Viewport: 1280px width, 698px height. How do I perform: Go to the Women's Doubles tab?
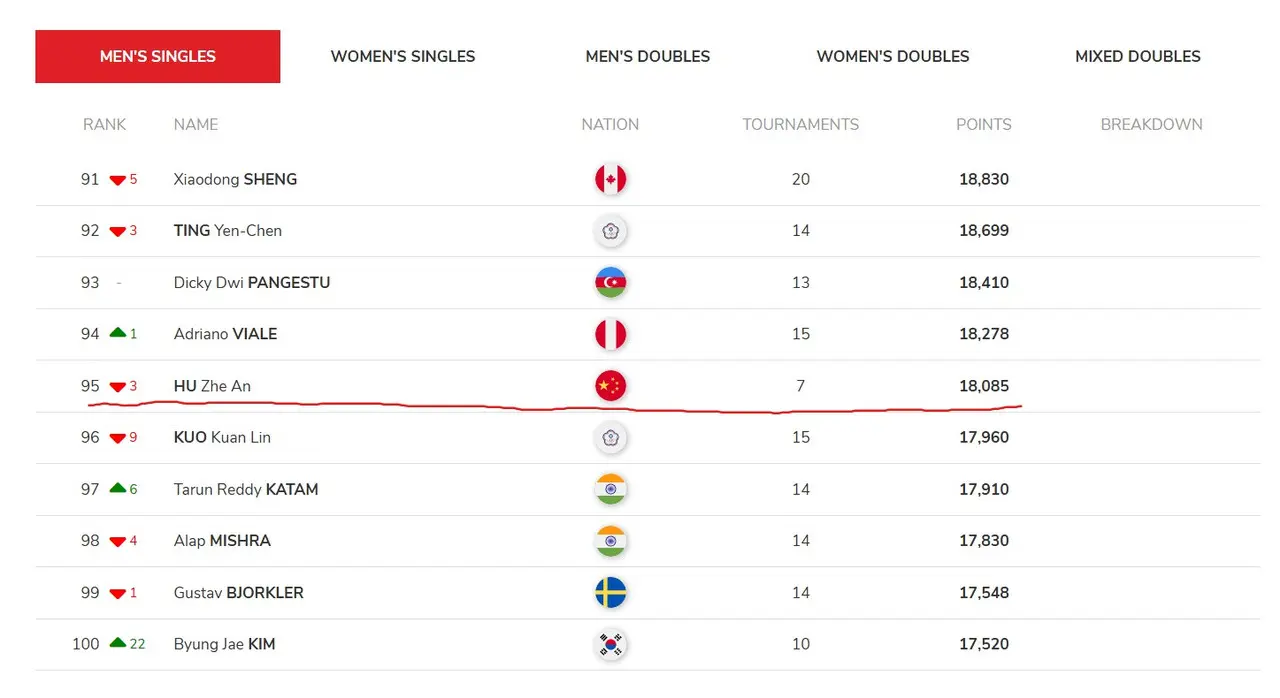893,56
